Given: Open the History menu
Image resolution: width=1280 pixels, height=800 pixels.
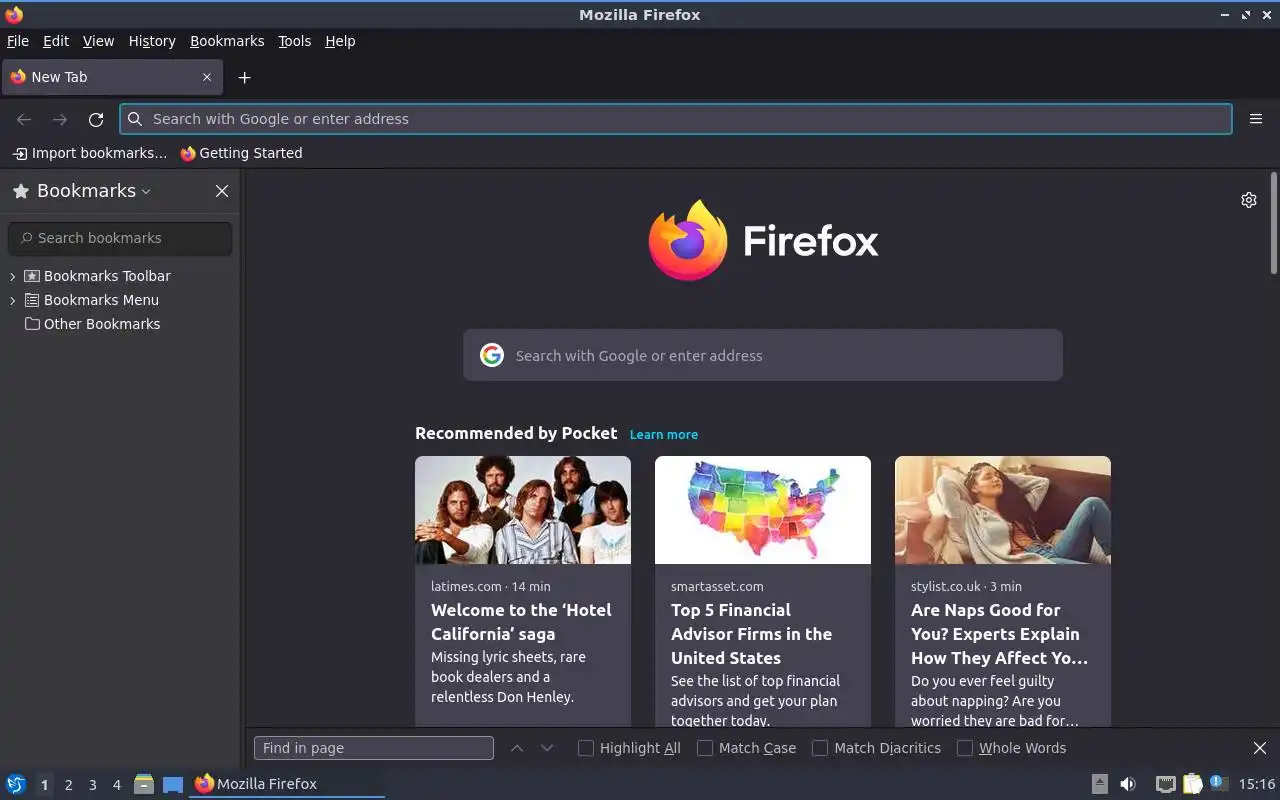Looking at the screenshot, I should [152, 41].
